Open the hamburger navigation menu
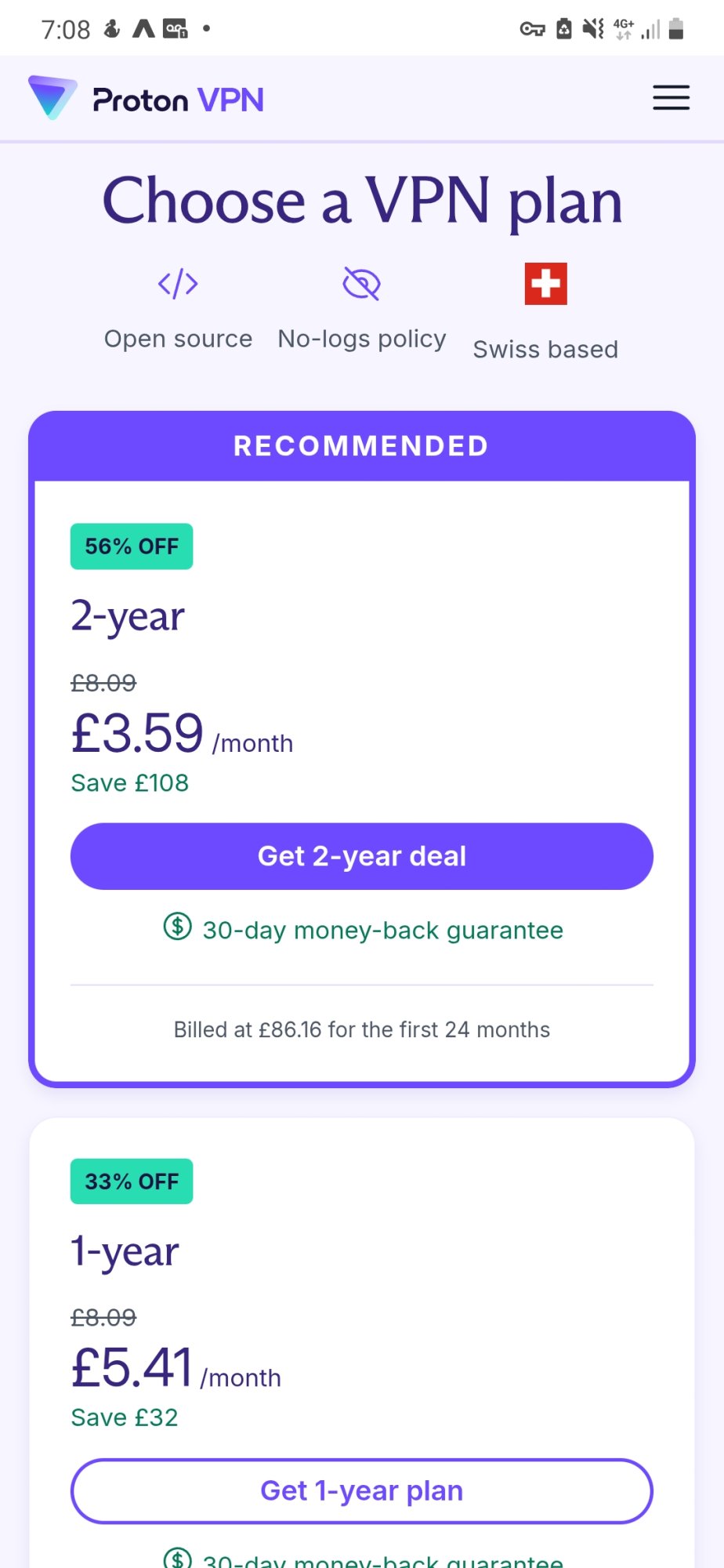The height and width of the screenshot is (1568, 724). (x=671, y=98)
